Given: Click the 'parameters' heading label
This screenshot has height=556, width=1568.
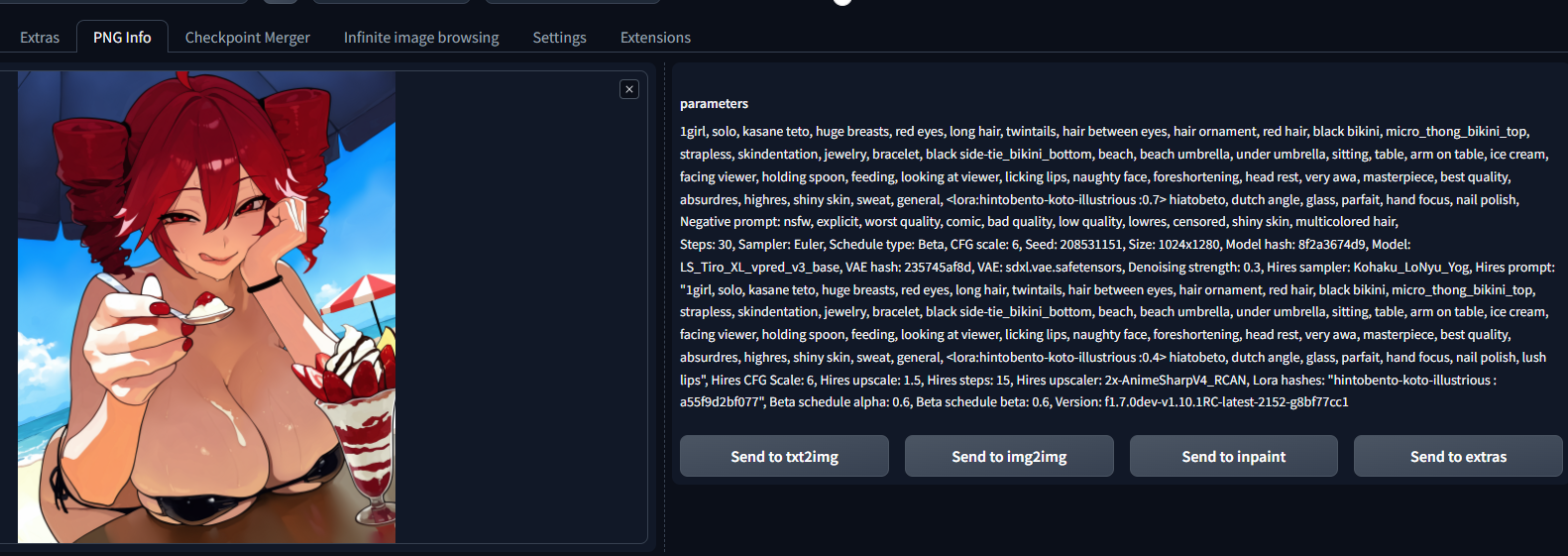Looking at the screenshot, I should pyautogui.click(x=714, y=103).
